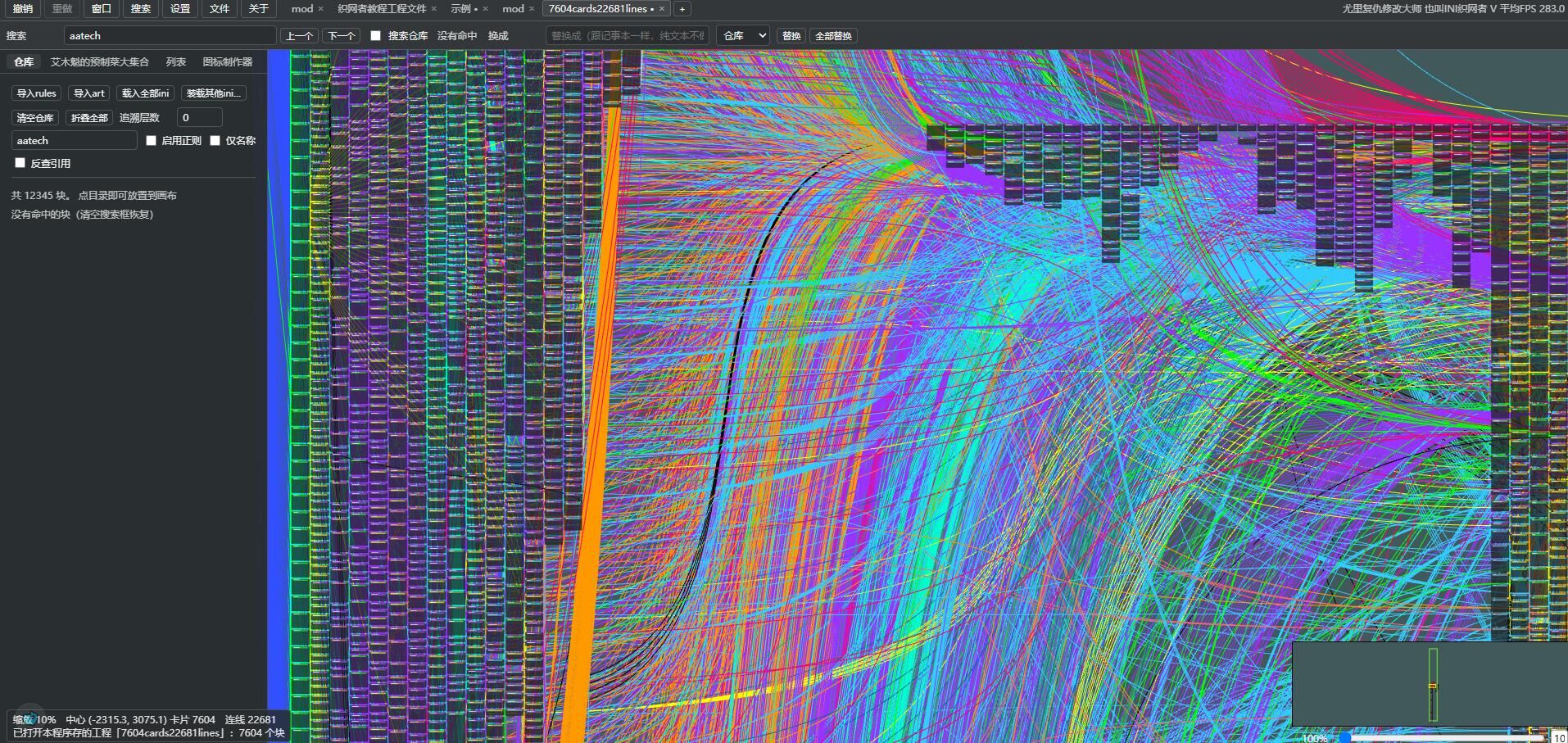
Task: Click the zoom value box showing 10
Action: coord(1558,737)
